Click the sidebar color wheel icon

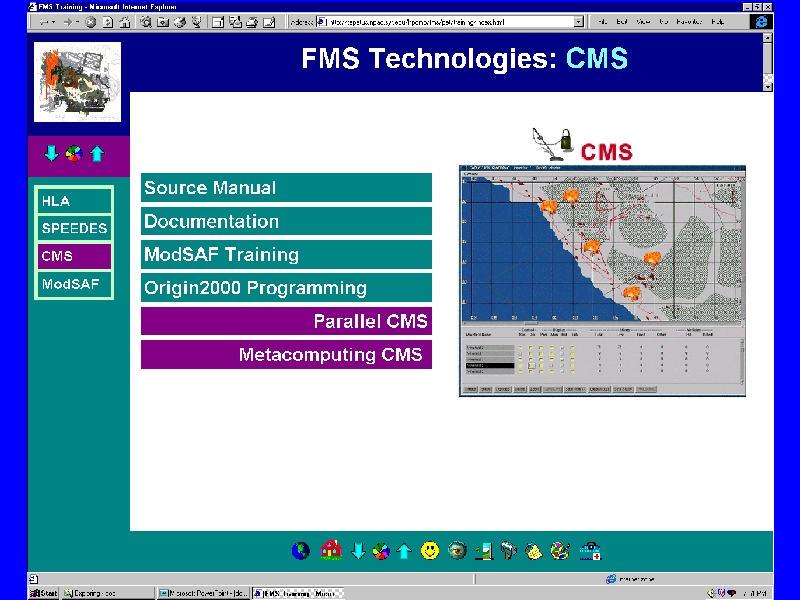pyautogui.click(x=74, y=153)
